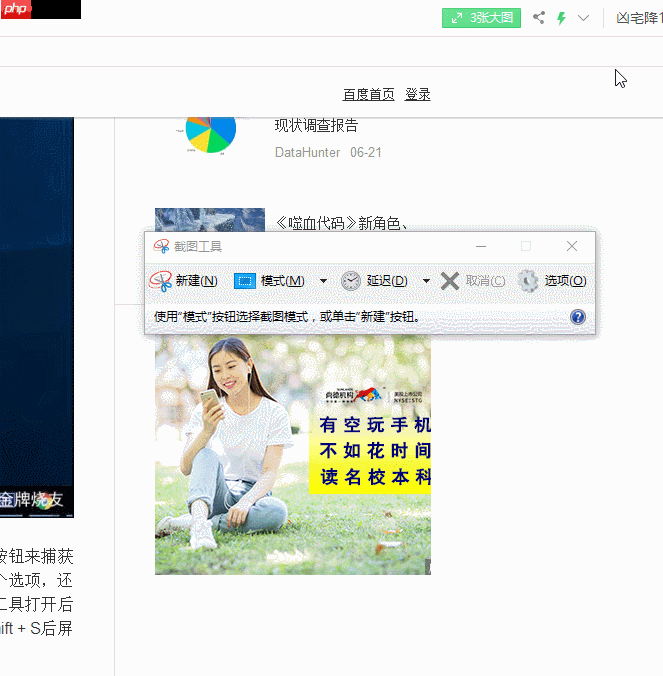Click the green 3张大图 button
The height and width of the screenshot is (676, 663).
481,18
